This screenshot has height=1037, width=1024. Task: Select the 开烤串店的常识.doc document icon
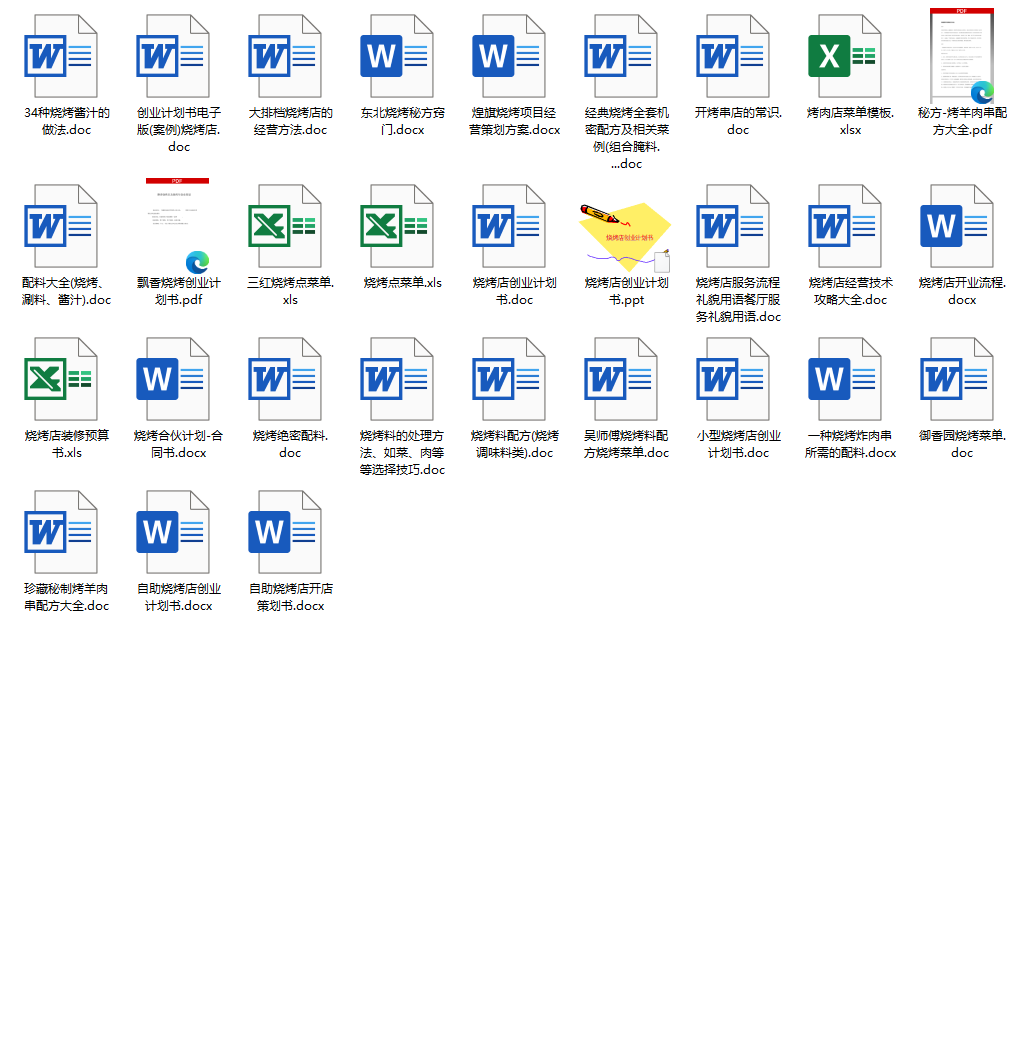(733, 56)
